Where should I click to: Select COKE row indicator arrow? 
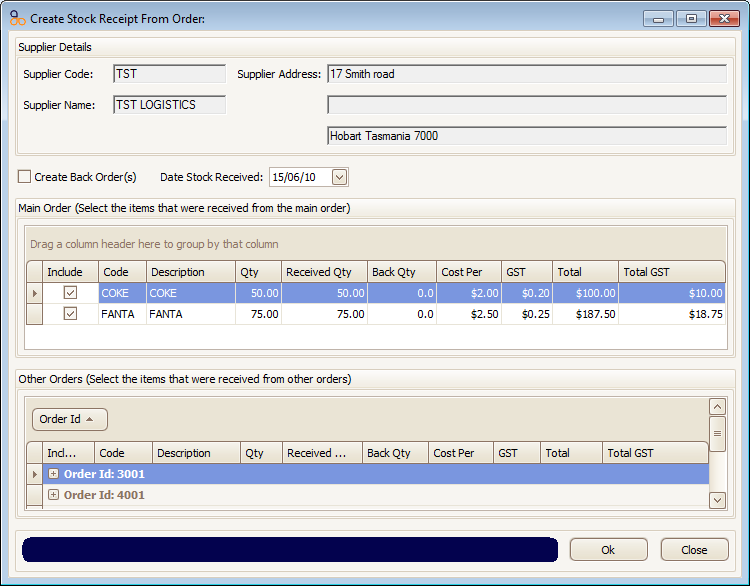tap(34, 293)
